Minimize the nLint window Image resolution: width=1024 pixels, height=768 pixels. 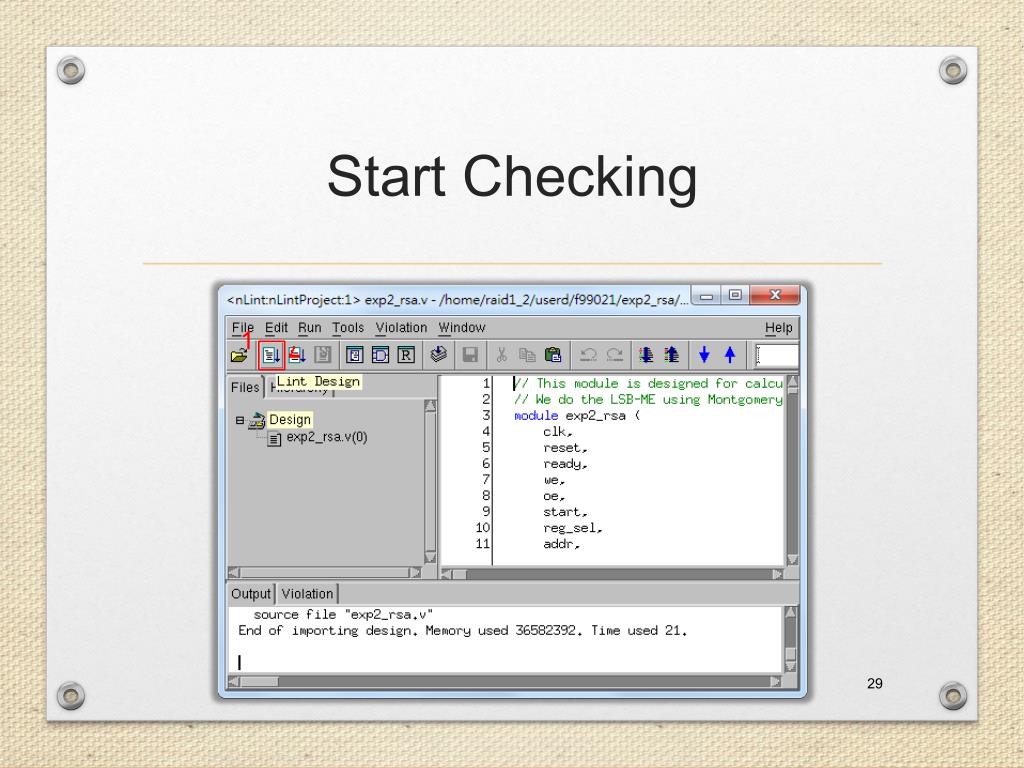[x=706, y=296]
